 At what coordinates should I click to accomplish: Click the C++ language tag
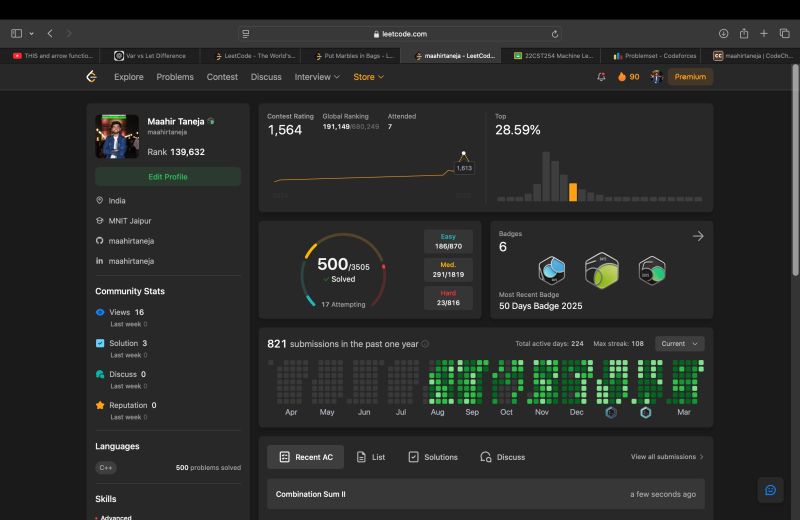coord(106,467)
